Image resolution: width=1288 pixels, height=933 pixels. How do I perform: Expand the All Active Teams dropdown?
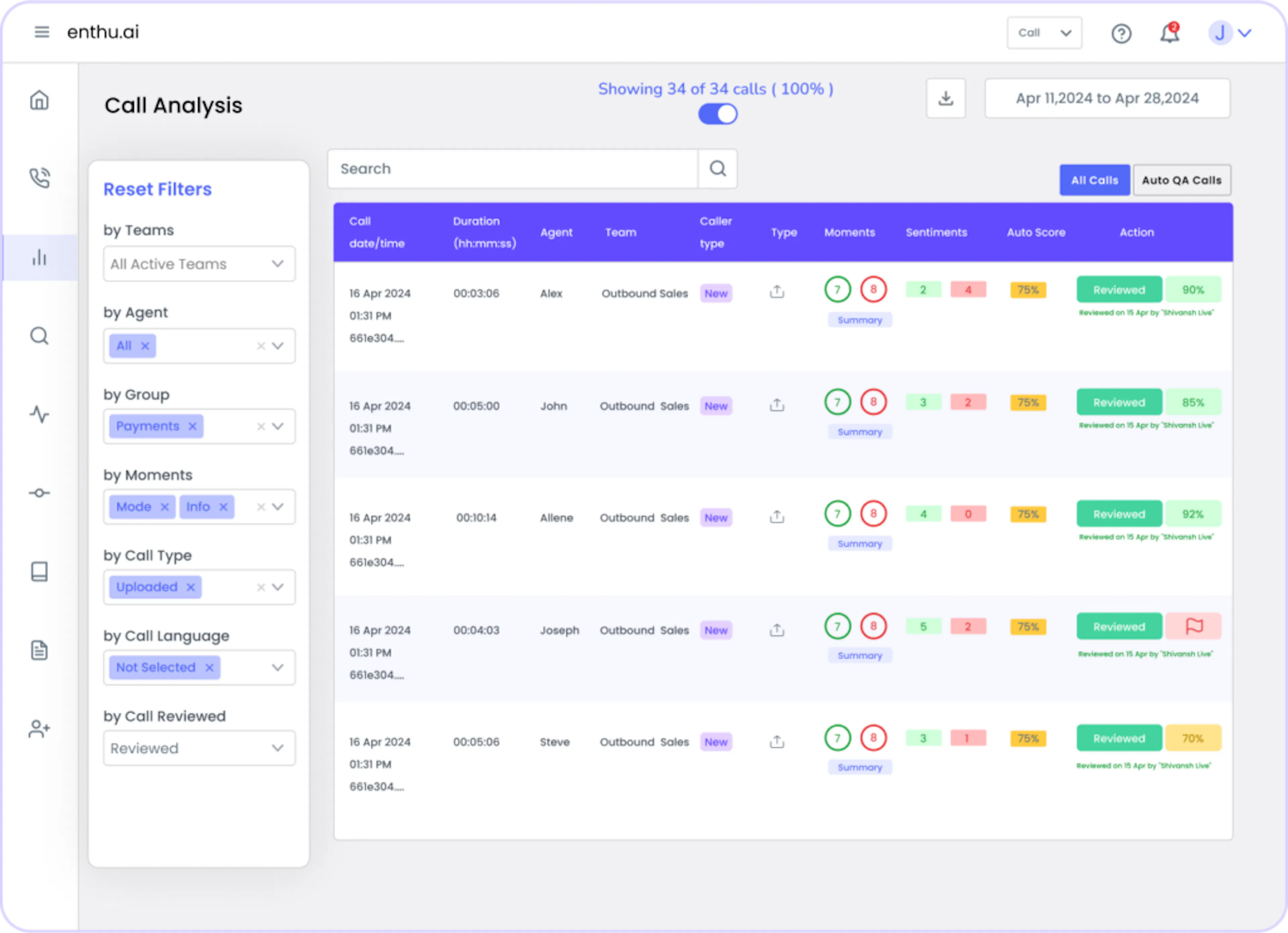(x=199, y=264)
